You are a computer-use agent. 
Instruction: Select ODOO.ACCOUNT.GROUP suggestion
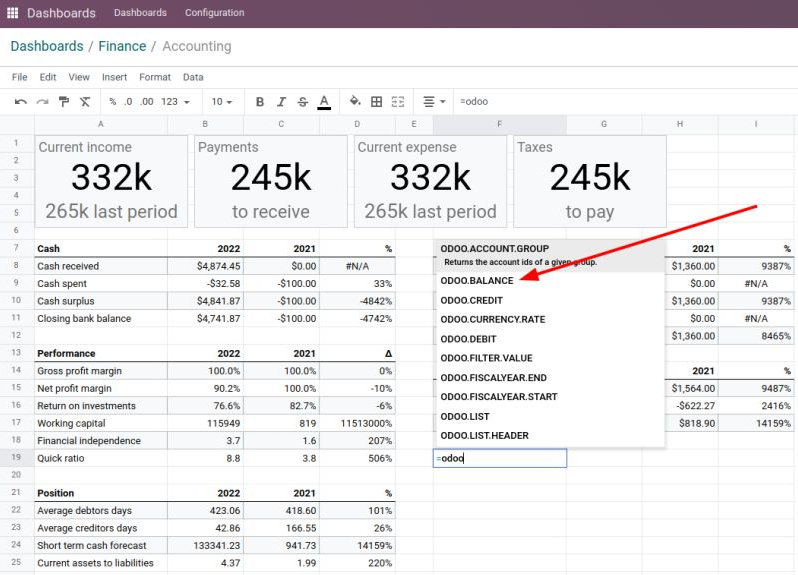coord(550,255)
